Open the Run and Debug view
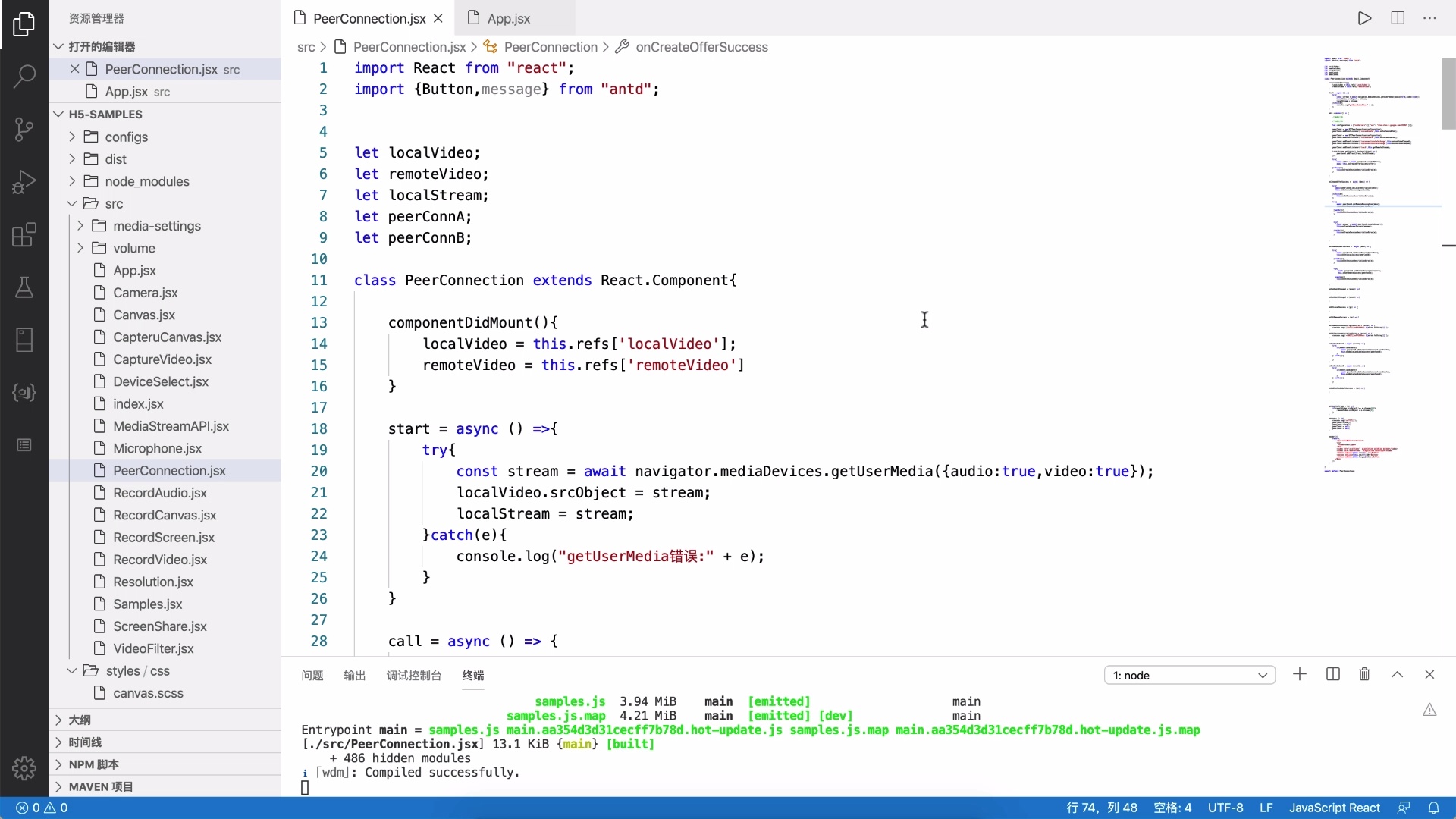The height and width of the screenshot is (819, 1456). (24, 182)
